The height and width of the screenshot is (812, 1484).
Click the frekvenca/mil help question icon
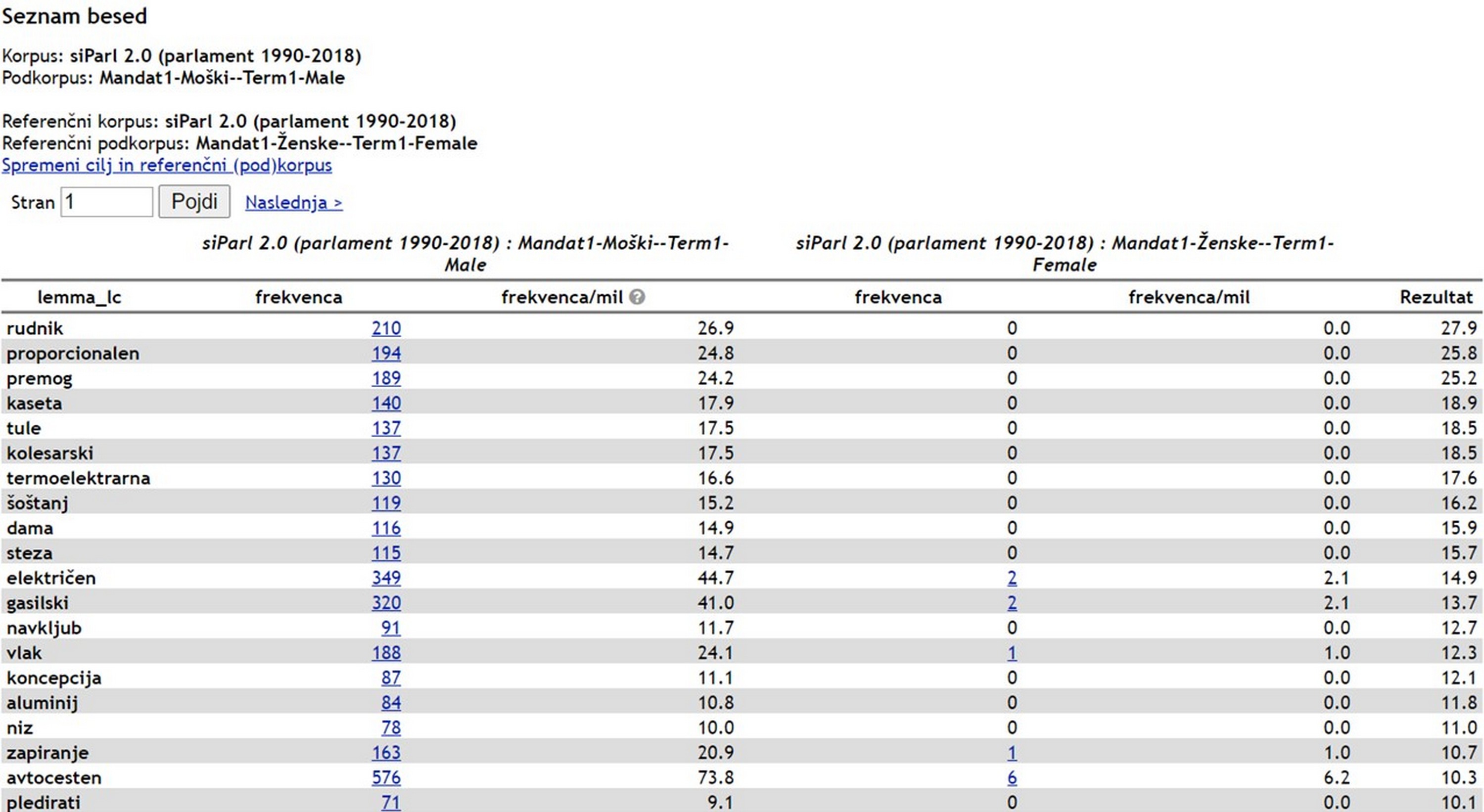point(637,297)
